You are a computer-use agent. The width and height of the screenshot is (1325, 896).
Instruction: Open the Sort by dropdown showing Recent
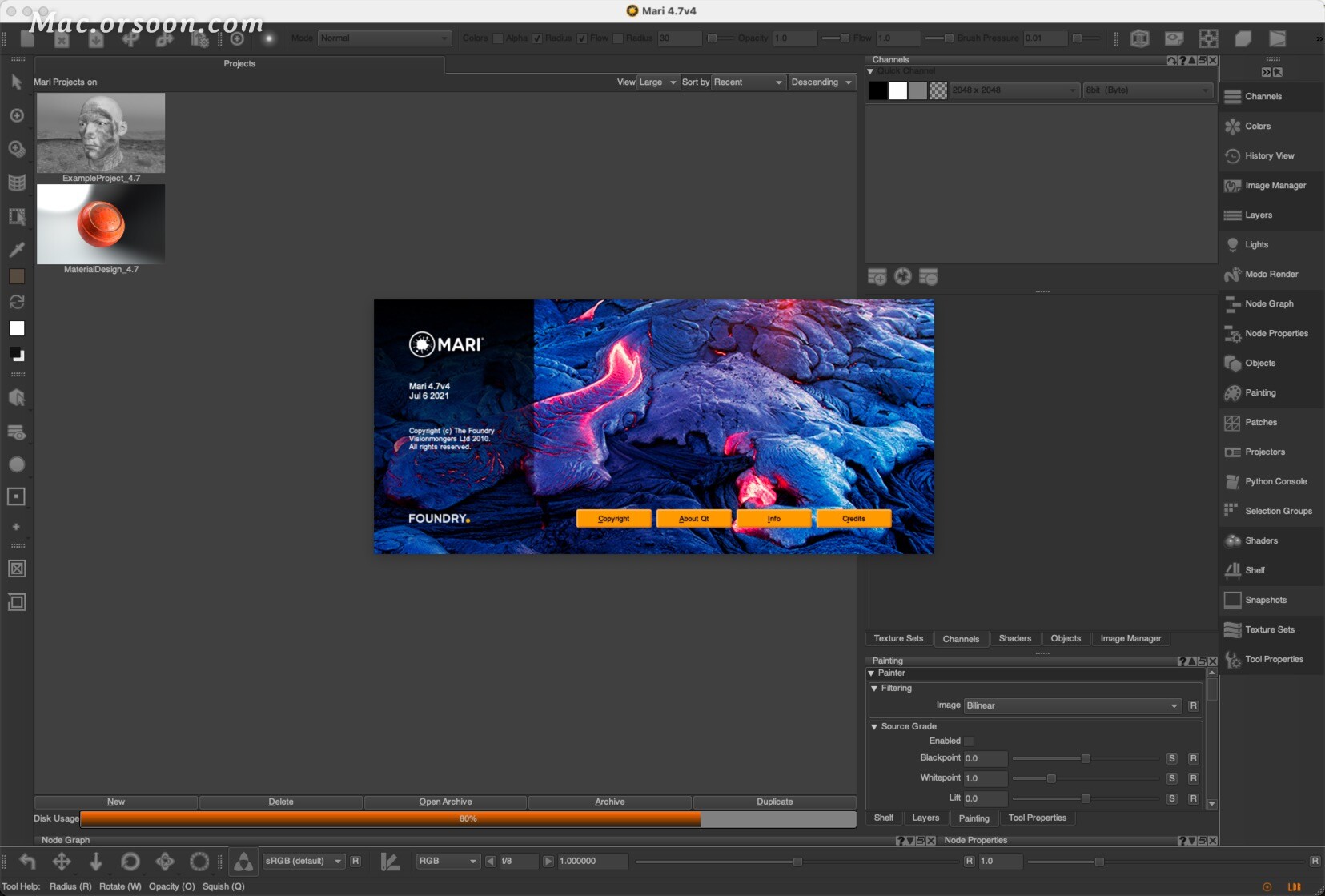point(748,82)
